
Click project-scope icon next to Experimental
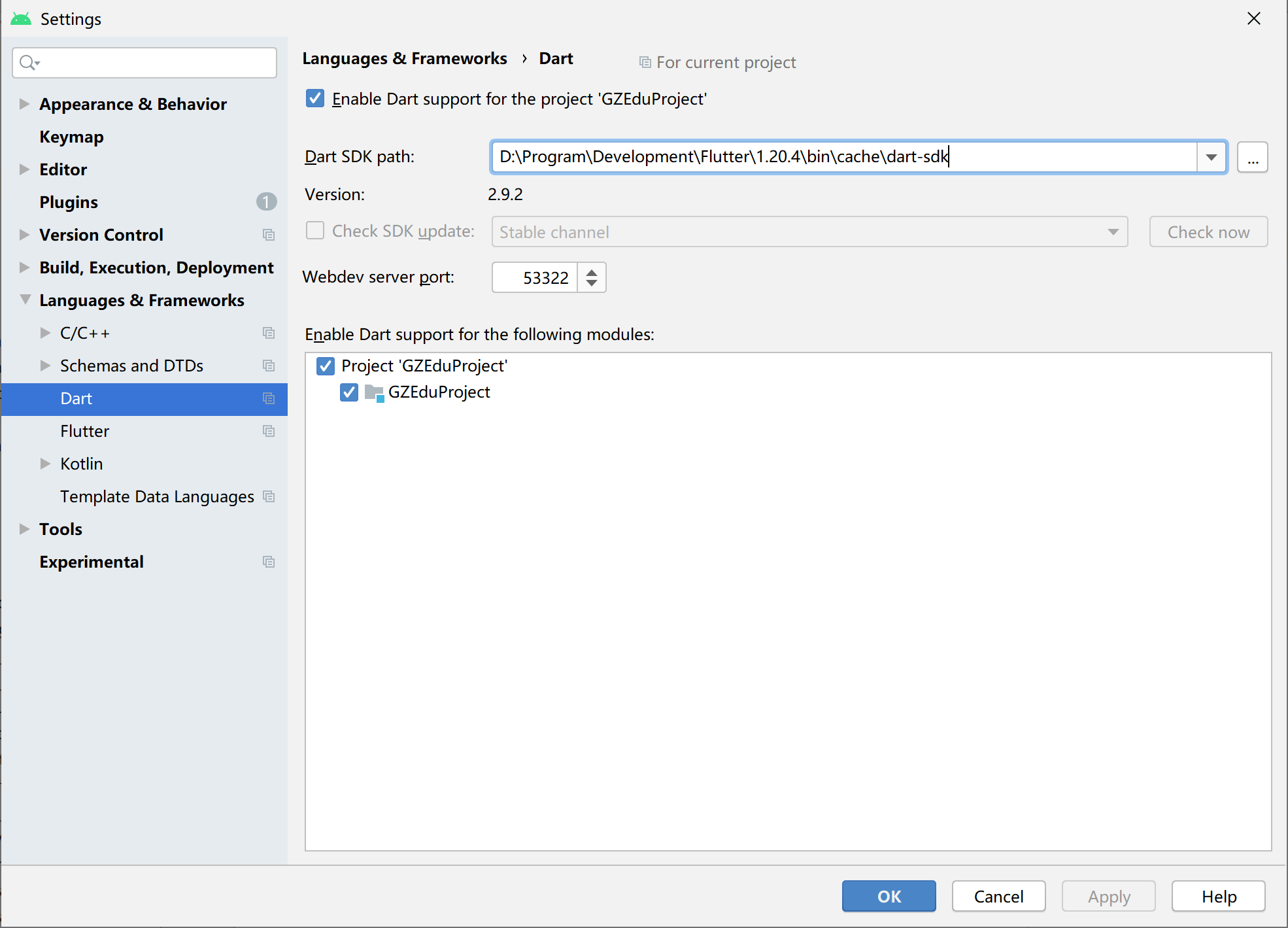pos(269,562)
